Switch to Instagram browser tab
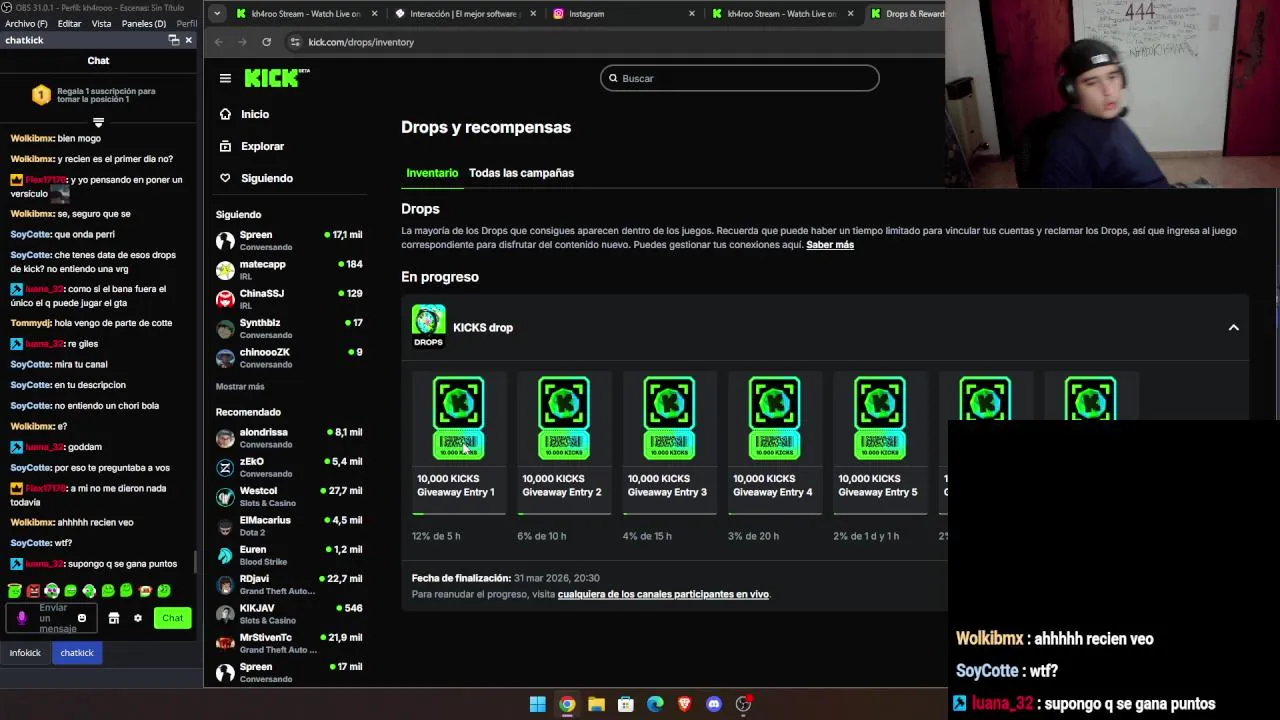1280x720 pixels. (x=624, y=14)
